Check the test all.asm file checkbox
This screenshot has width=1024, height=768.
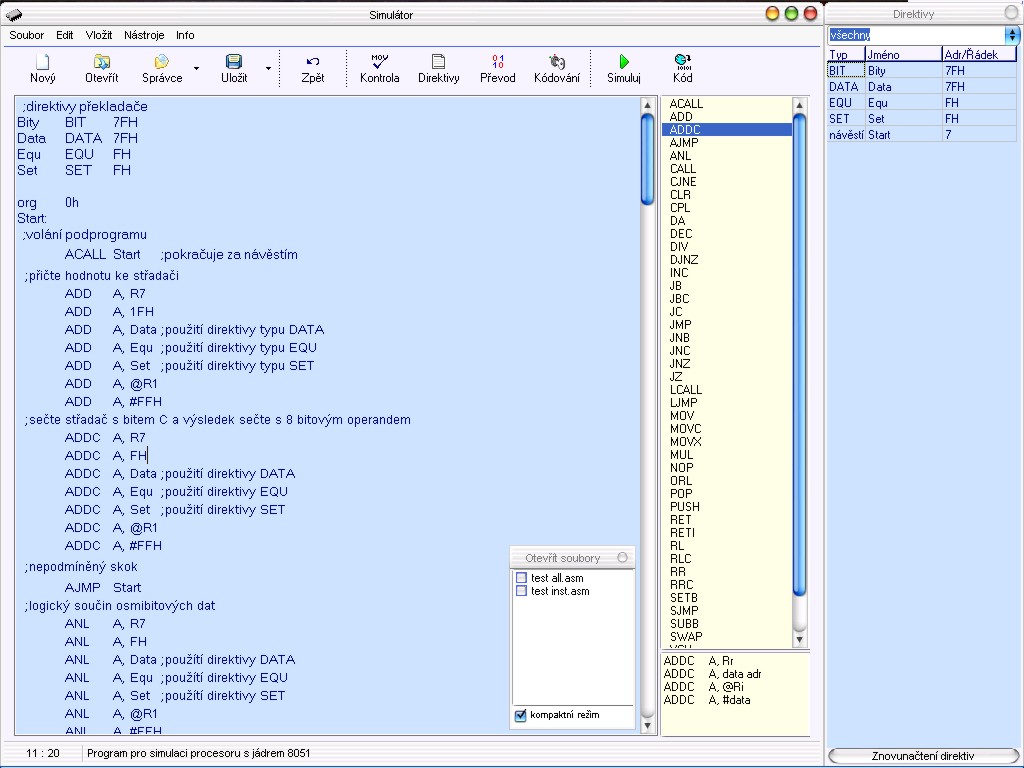click(x=521, y=578)
